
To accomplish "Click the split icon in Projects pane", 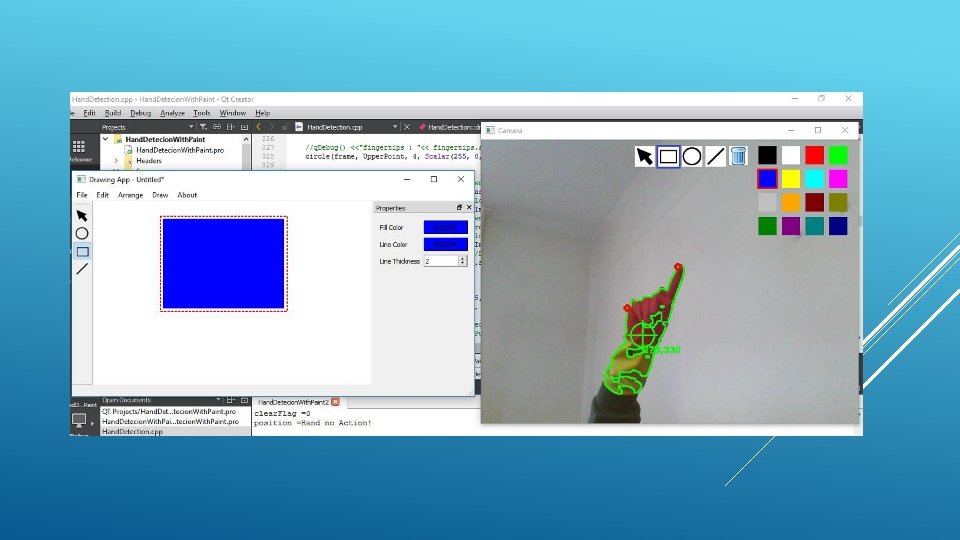I will [231, 127].
